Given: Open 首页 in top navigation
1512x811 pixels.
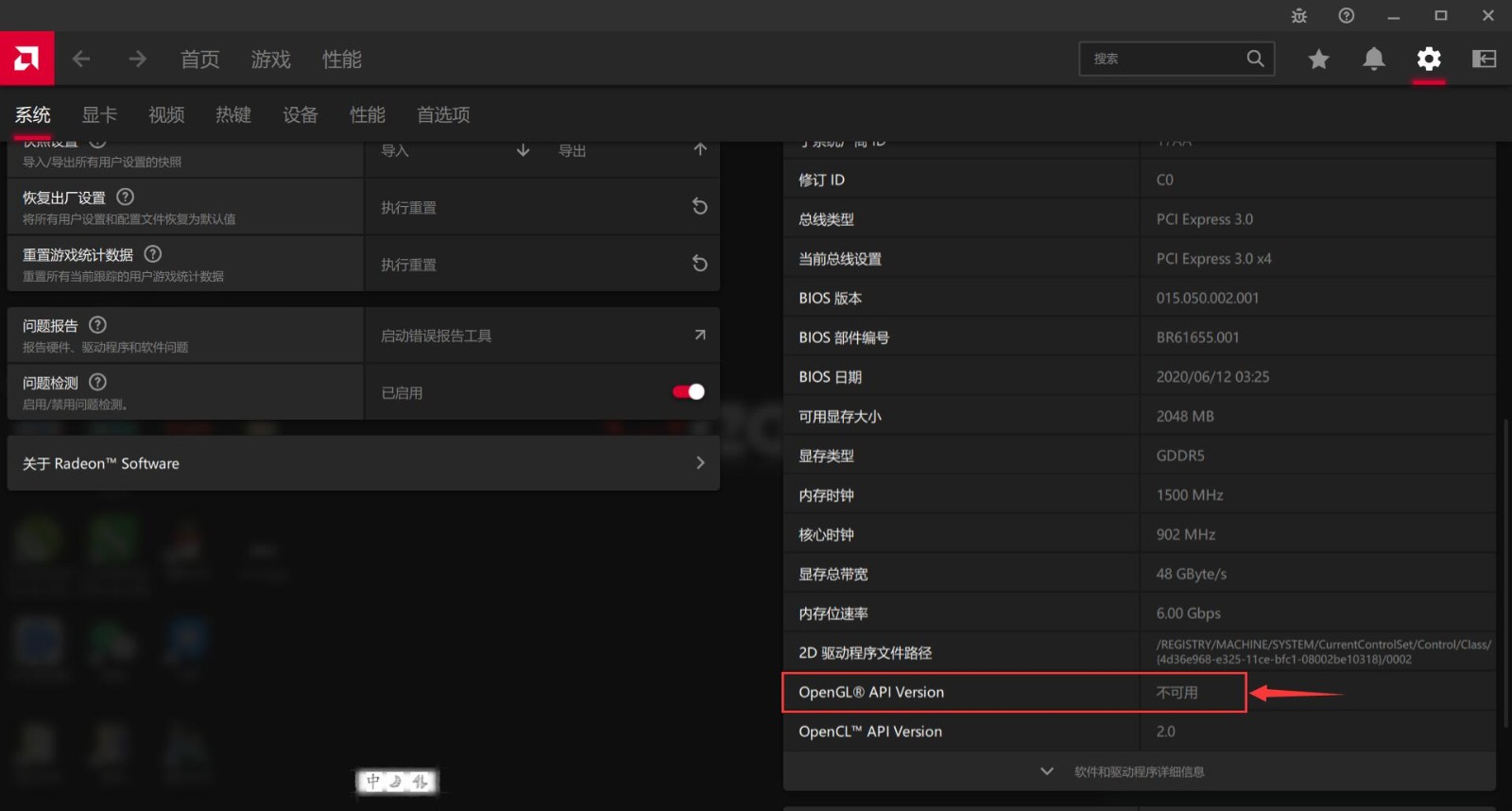Looking at the screenshot, I should (x=200, y=60).
